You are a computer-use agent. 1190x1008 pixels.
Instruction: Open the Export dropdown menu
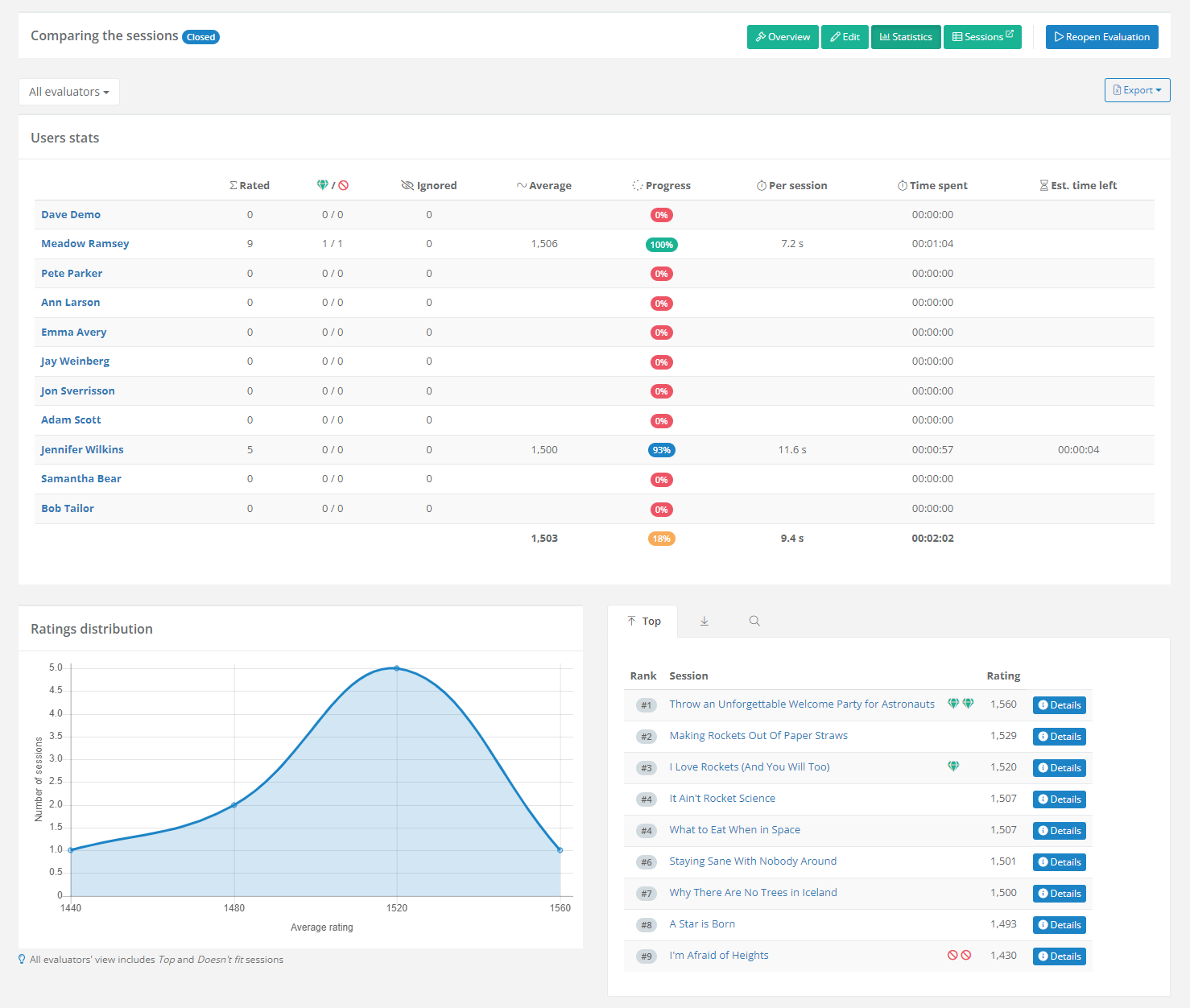point(1137,90)
